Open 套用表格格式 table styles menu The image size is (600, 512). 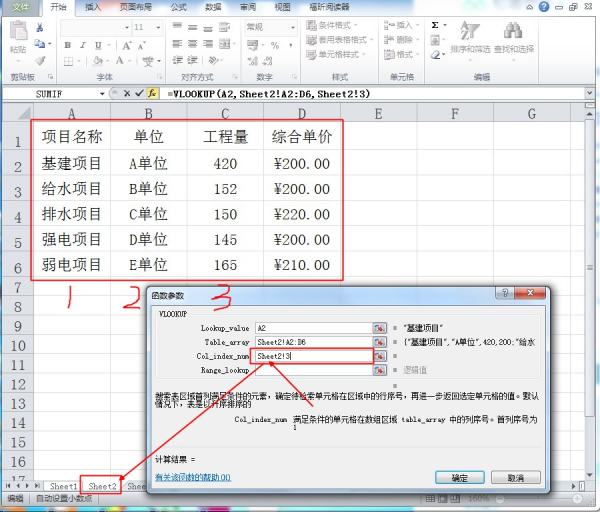tap(339, 39)
